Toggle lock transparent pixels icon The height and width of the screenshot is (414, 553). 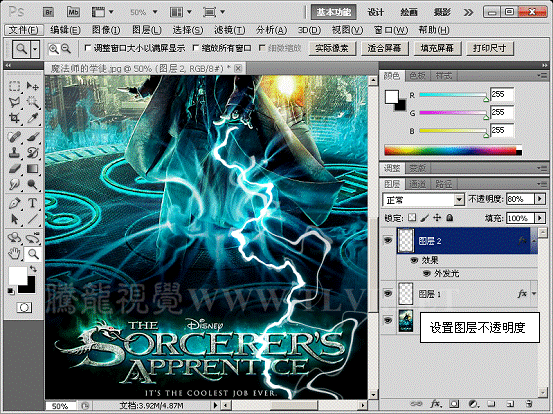click(412, 218)
